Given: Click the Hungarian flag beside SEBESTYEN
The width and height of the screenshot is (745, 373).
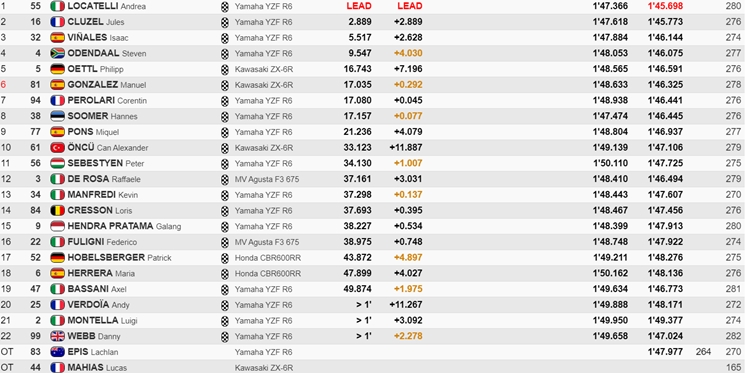Looking at the screenshot, I should (x=57, y=163).
